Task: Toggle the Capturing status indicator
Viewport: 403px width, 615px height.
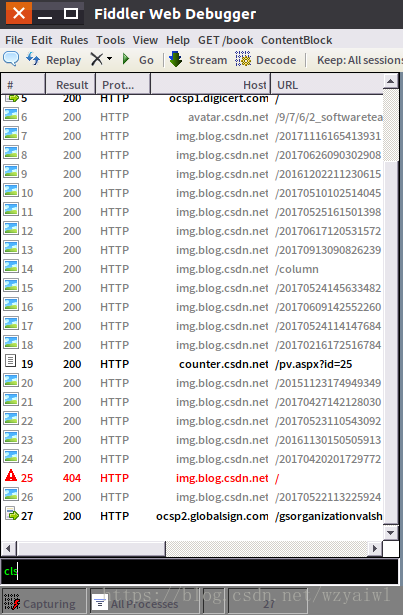Action: pyautogui.click(x=44, y=602)
